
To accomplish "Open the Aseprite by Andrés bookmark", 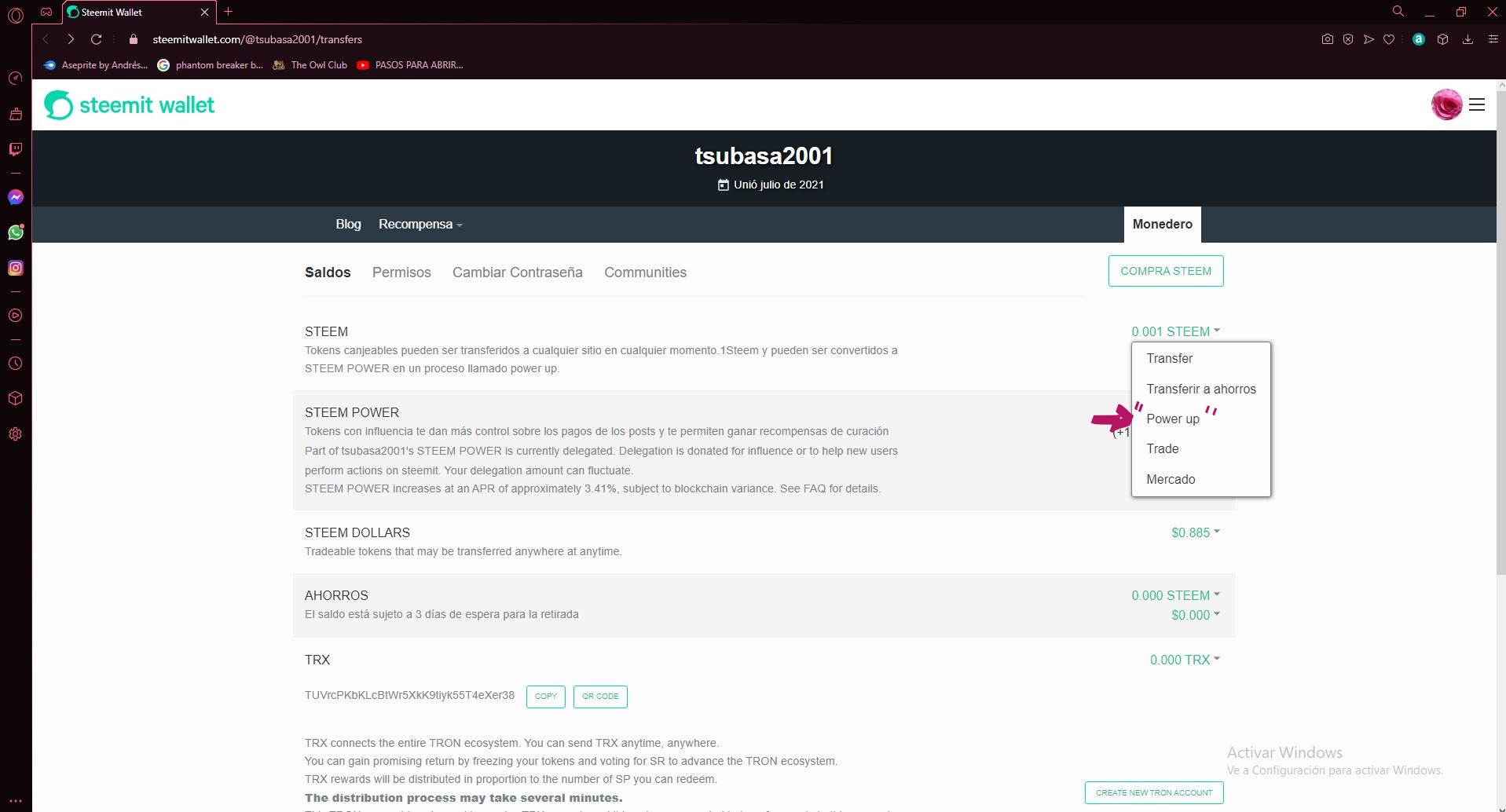I will [x=96, y=65].
